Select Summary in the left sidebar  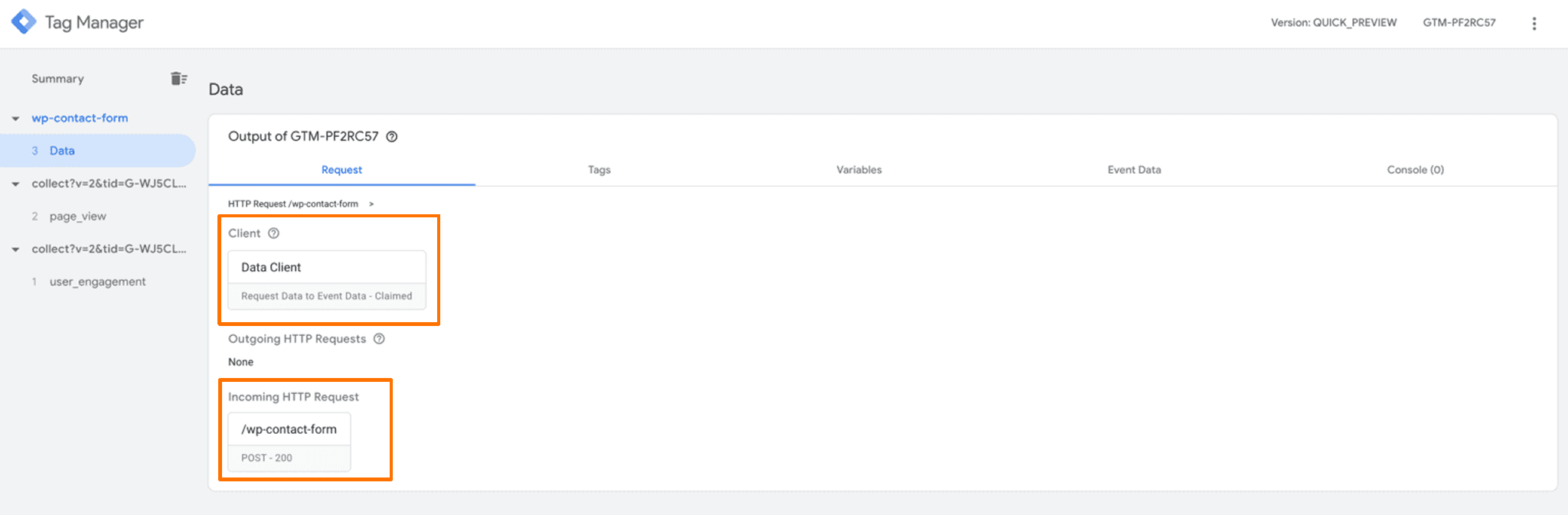click(x=57, y=79)
